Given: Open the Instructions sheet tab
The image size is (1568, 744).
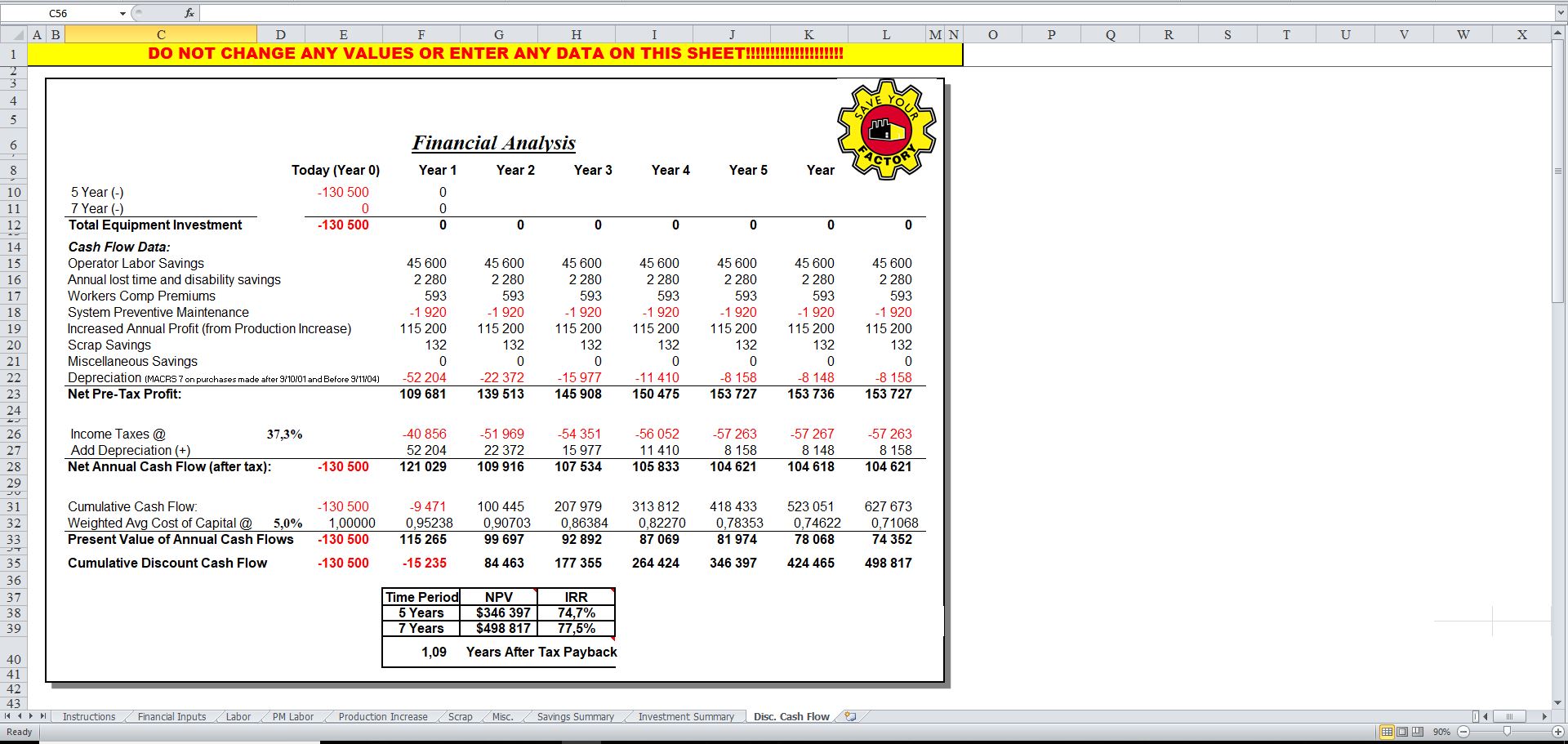Looking at the screenshot, I should tap(89, 716).
